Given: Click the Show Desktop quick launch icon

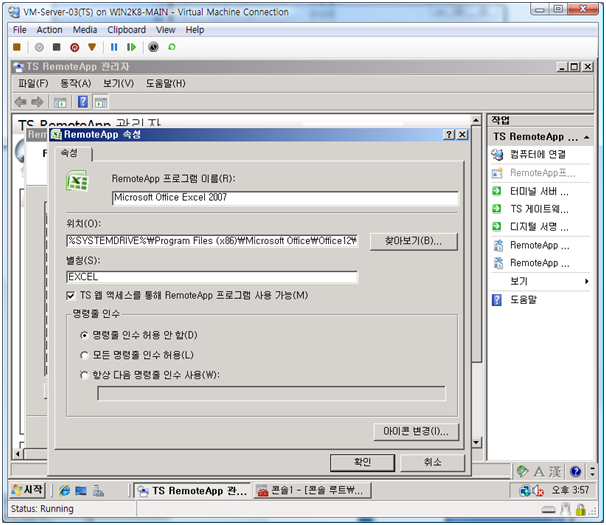Looking at the screenshot, I should [x=81, y=491].
